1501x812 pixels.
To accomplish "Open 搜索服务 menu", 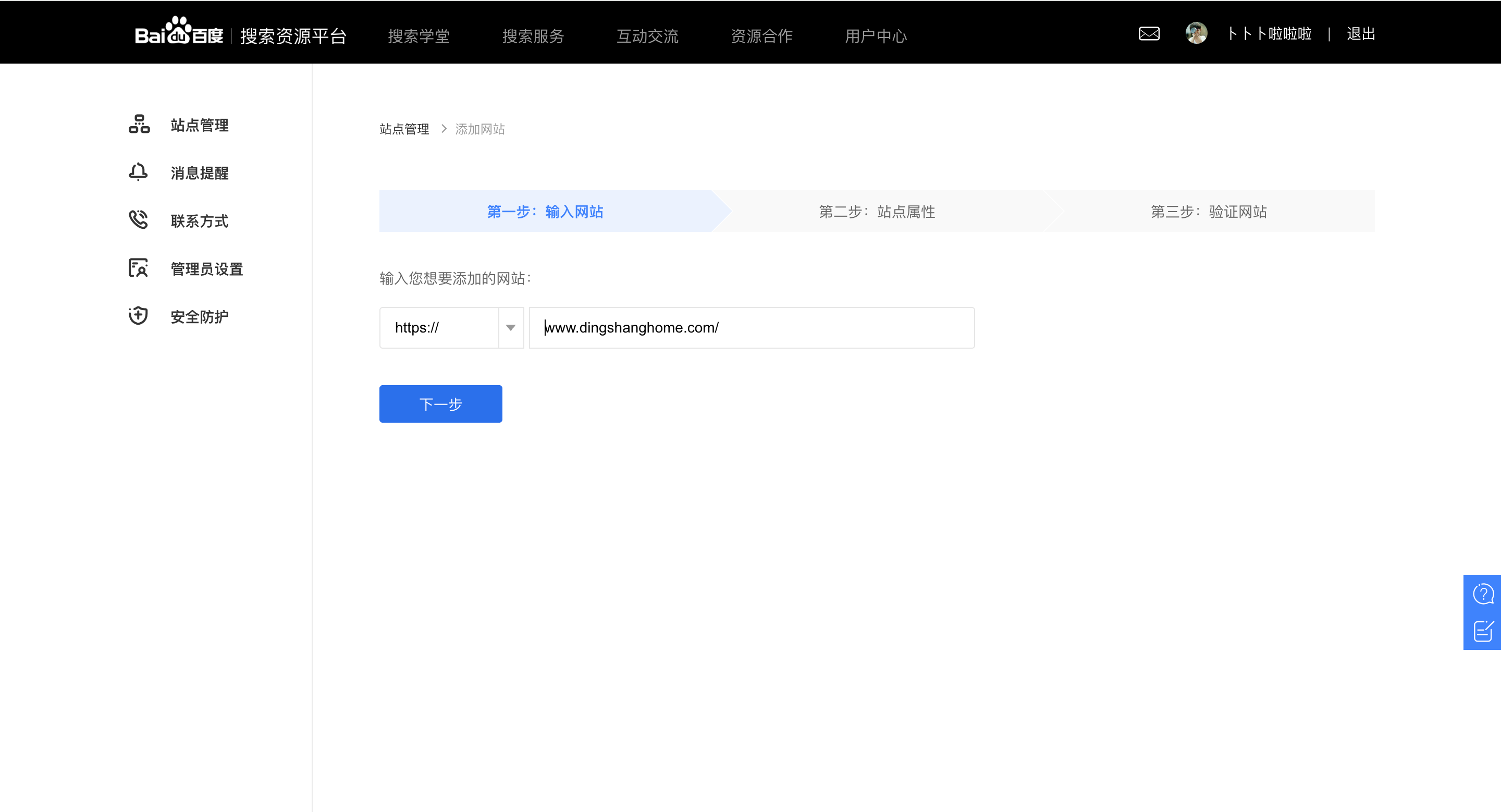I will point(533,36).
